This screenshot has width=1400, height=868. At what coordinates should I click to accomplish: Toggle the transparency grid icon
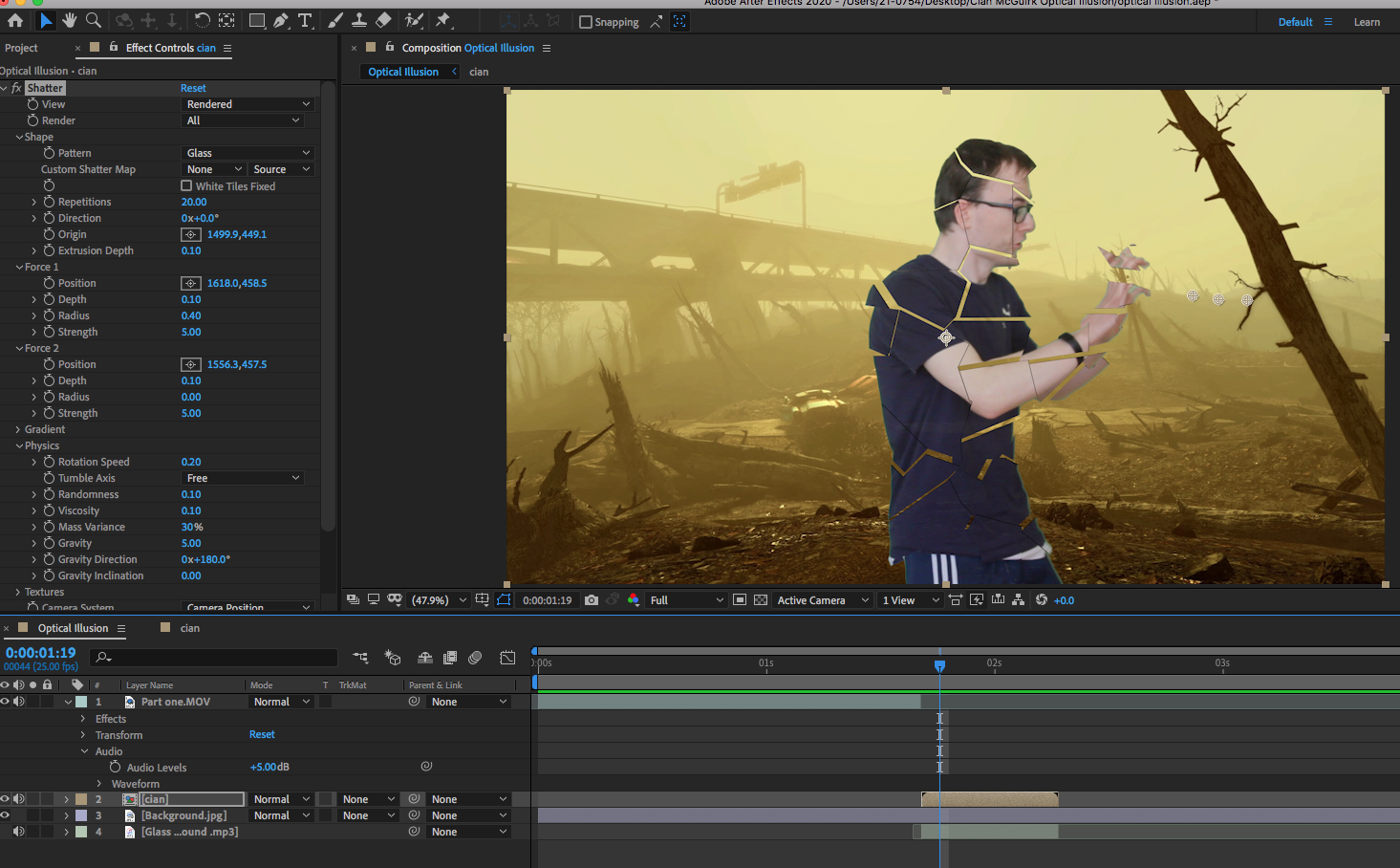pos(761,600)
